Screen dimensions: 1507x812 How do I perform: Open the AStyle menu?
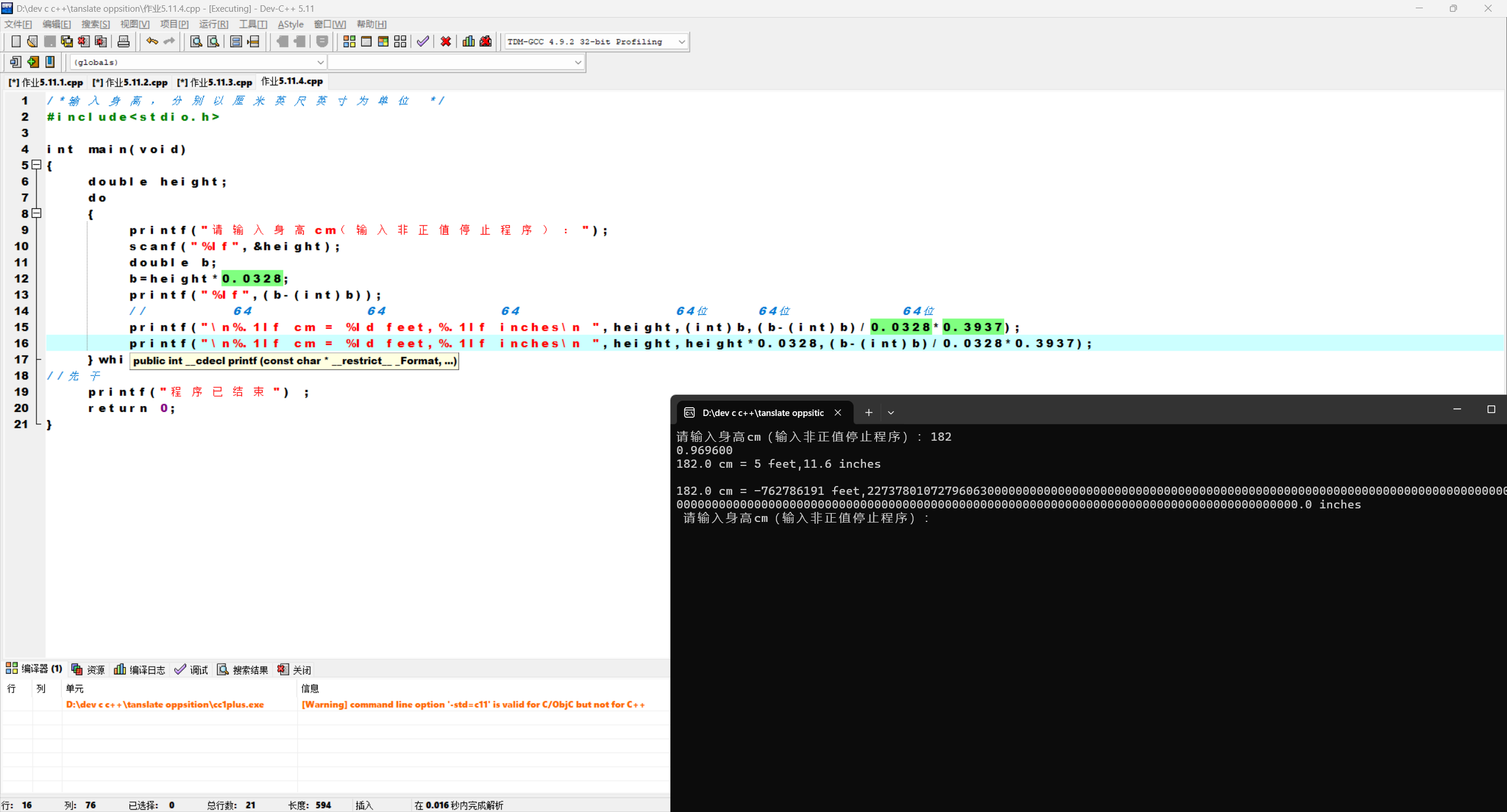click(x=290, y=24)
